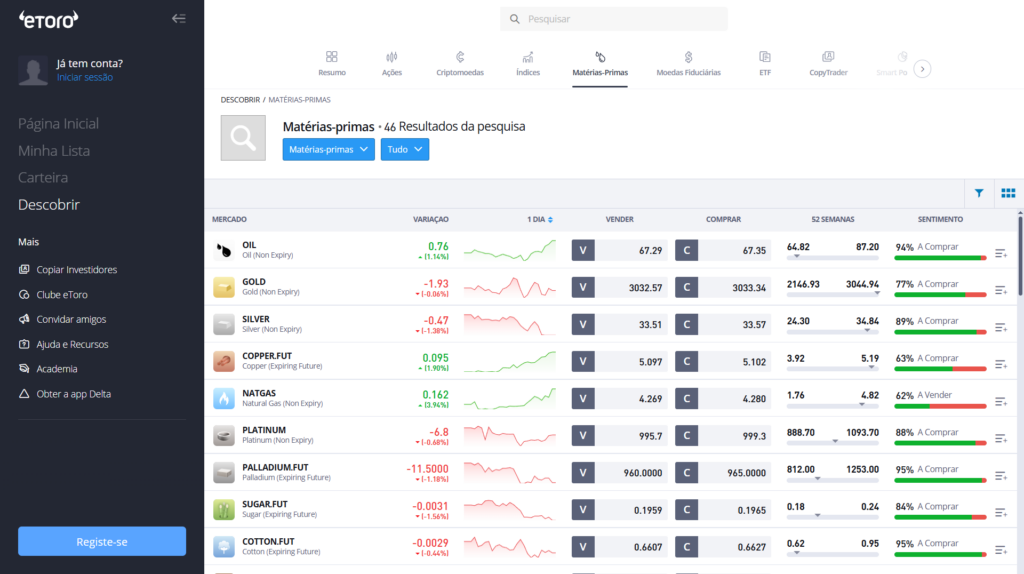1024x574 pixels.
Task: Go to Página Inicial
Action: (58, 123)
